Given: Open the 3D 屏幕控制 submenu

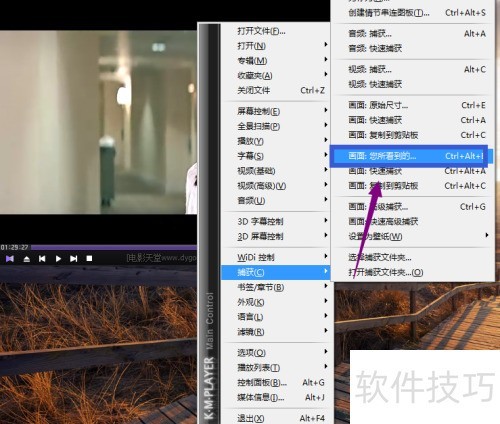Looking at the screenshot, I should [276, 236].
